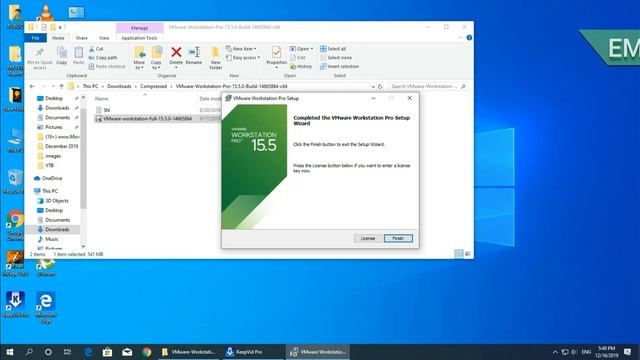Click the Paste icon in the ribbon
Image resolution: width=640 pixels, height=360 pixels.
pyautogui.click(x=78, y=56)
